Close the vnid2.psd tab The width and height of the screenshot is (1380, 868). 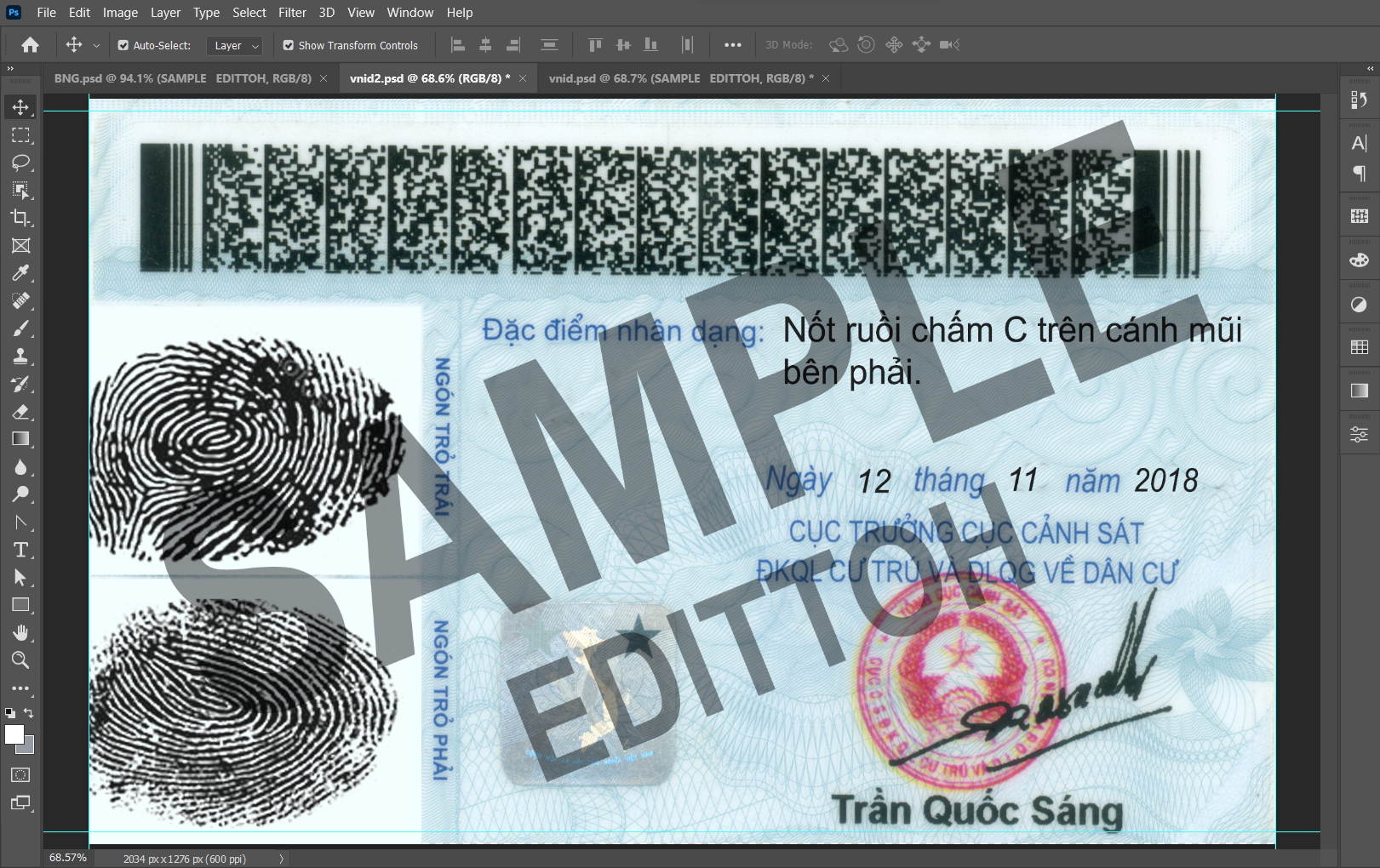tap(523, 78)
